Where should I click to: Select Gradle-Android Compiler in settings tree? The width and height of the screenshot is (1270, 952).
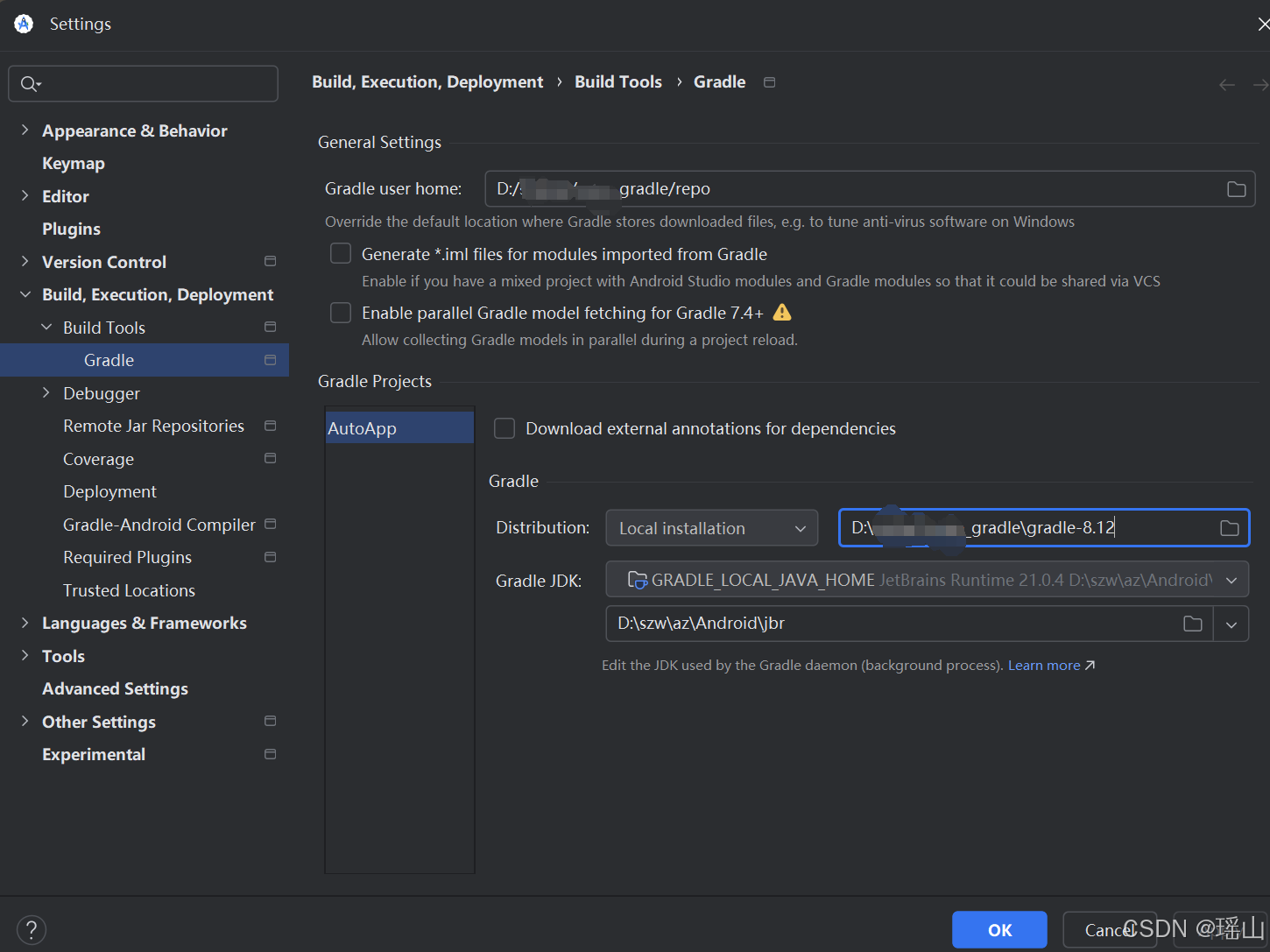coord(159,525)
